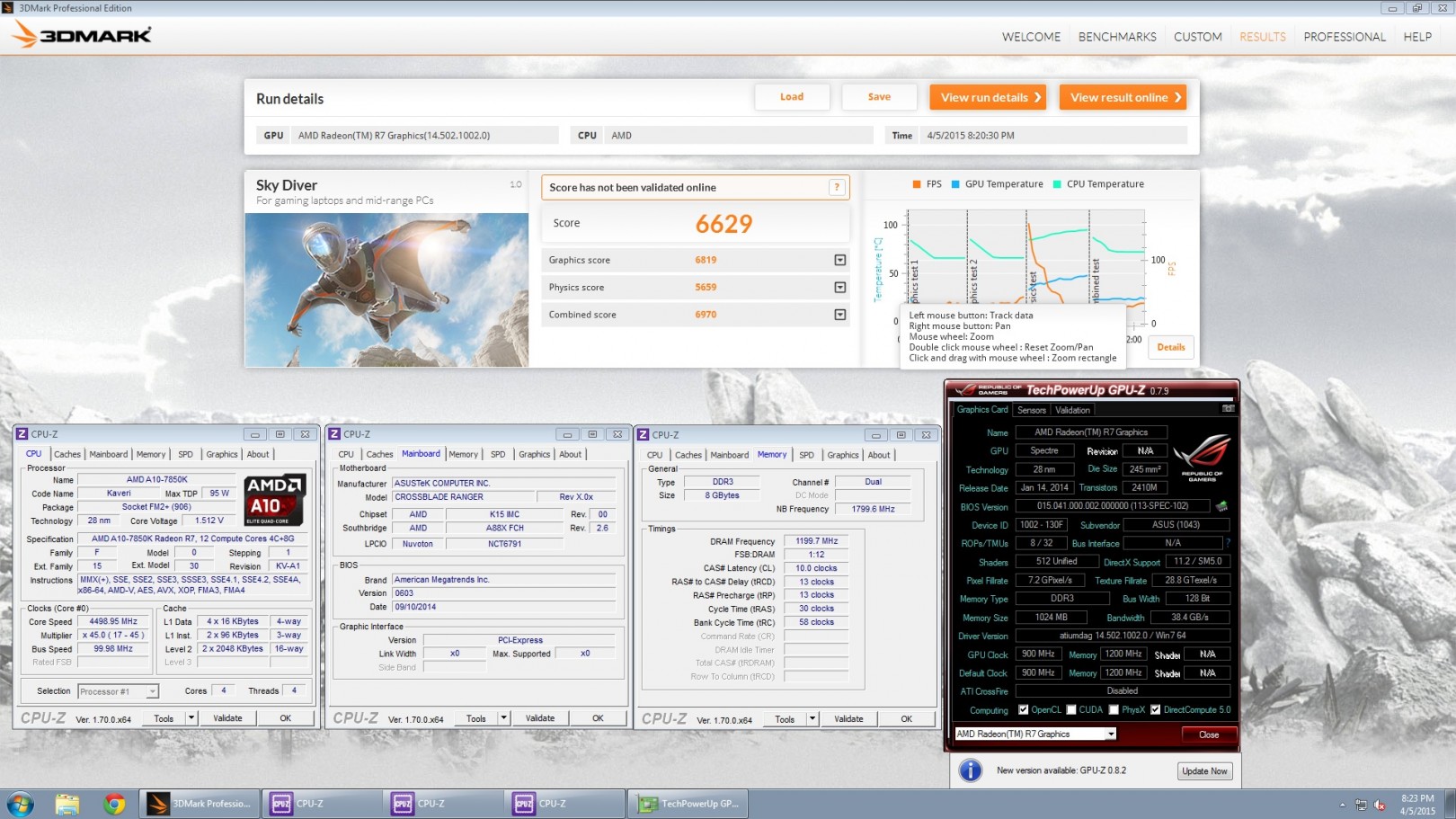Image resolution: width=1456 pixels, height=819 pixels.
Task: Open the HELP section in 3DMark
Action: point(1417,37)
